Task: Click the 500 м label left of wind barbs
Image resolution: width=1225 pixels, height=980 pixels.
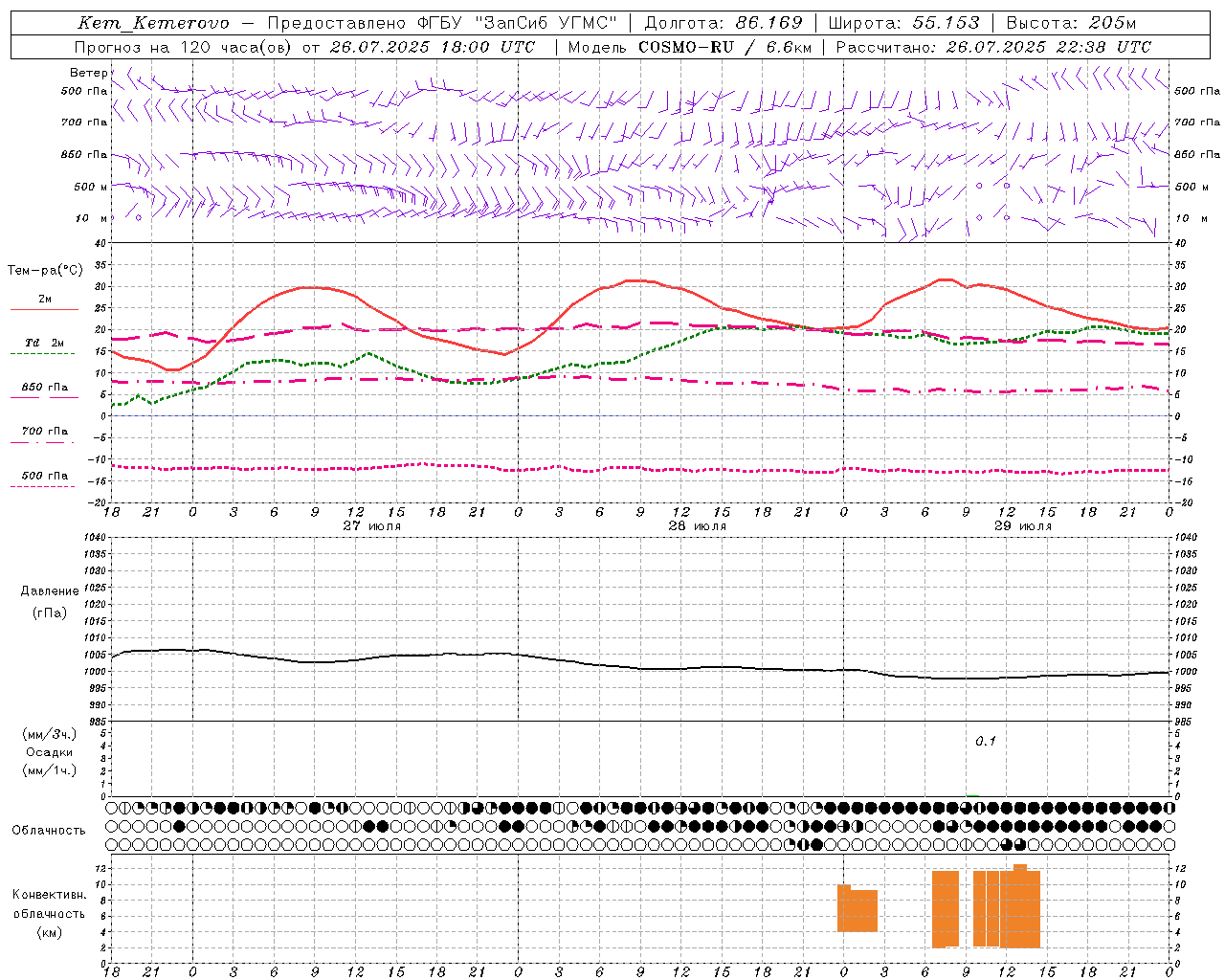Action: point(91,187)
